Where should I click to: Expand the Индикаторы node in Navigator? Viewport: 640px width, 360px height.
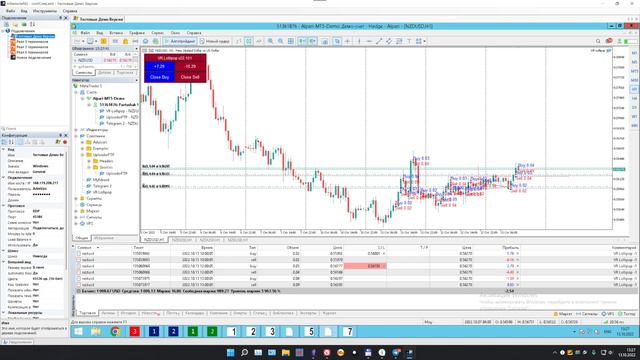[76, 130]
